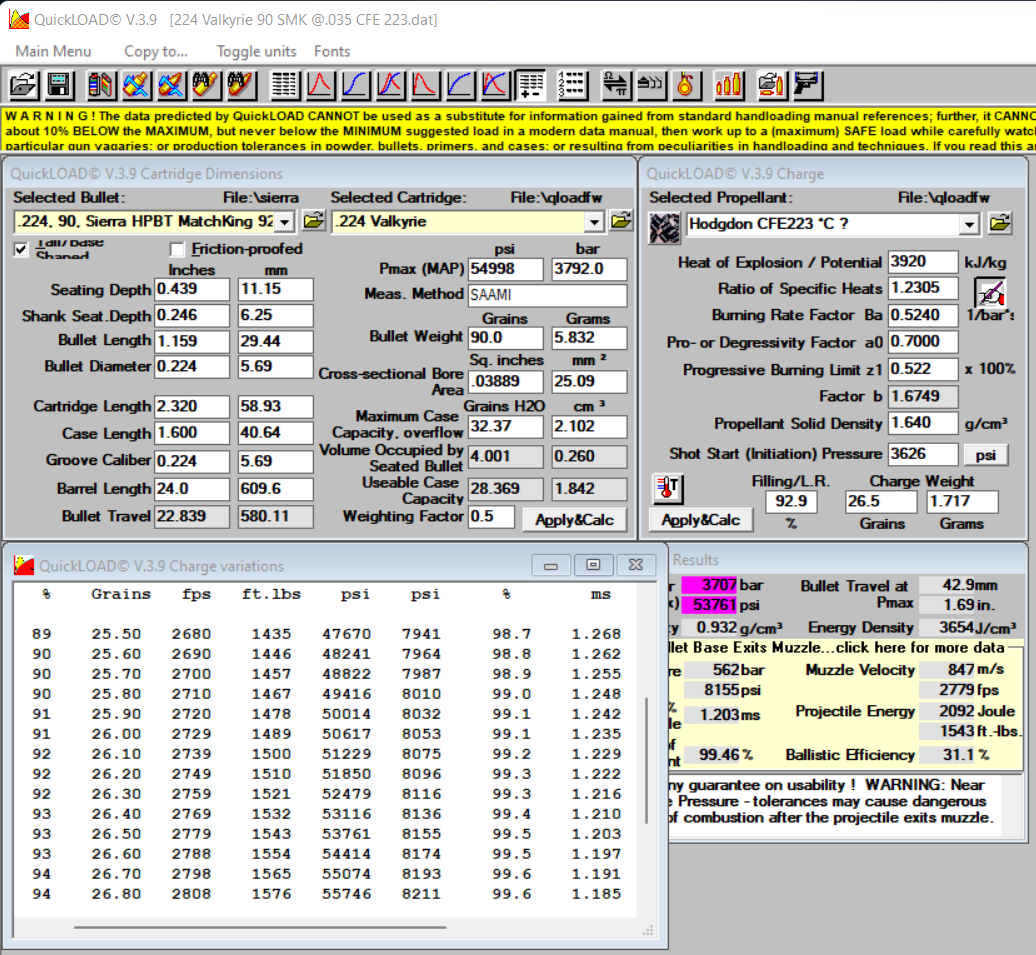The image size is (1036, 955).
Task: Open the Main Menu
Action: click(54, 52)
